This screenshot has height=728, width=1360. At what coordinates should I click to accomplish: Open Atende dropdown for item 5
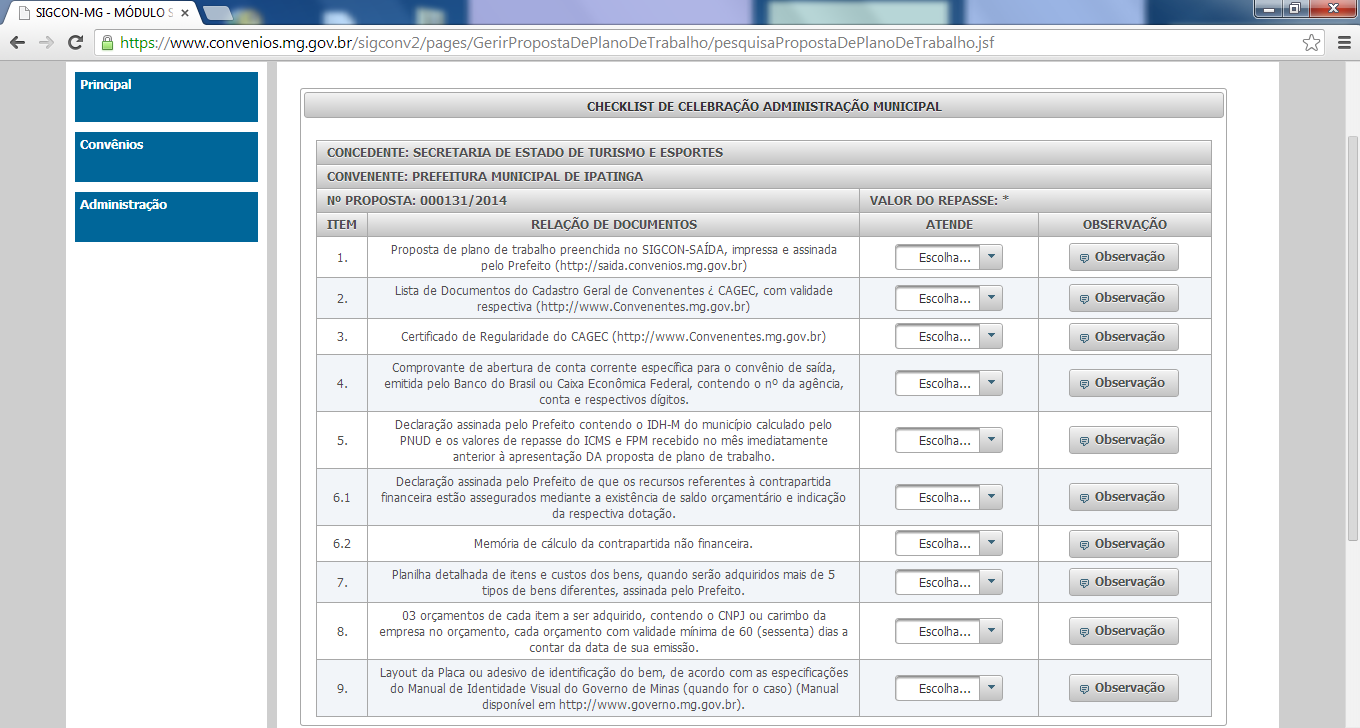point(948,440)
